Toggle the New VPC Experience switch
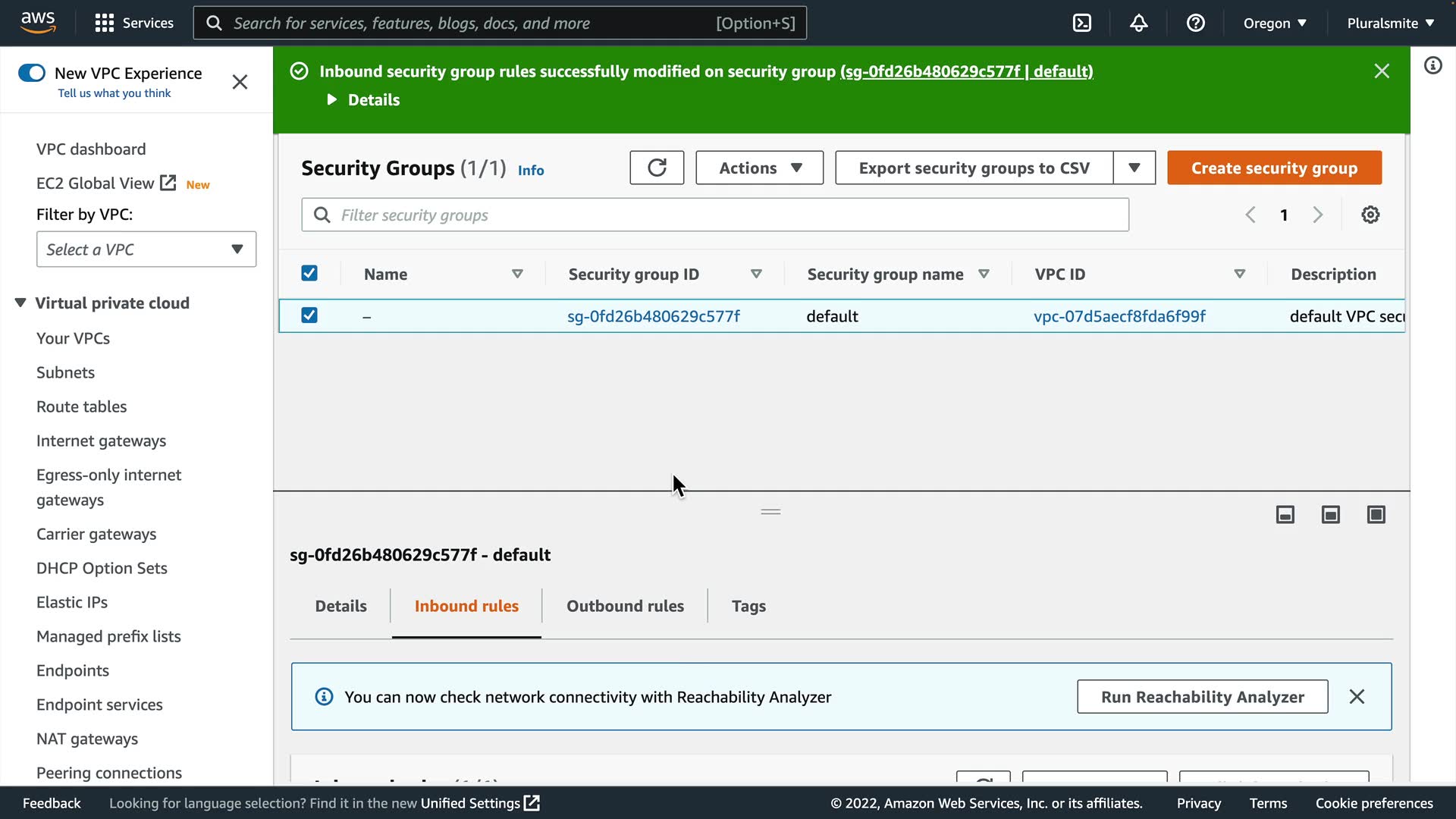 (32, 73)
